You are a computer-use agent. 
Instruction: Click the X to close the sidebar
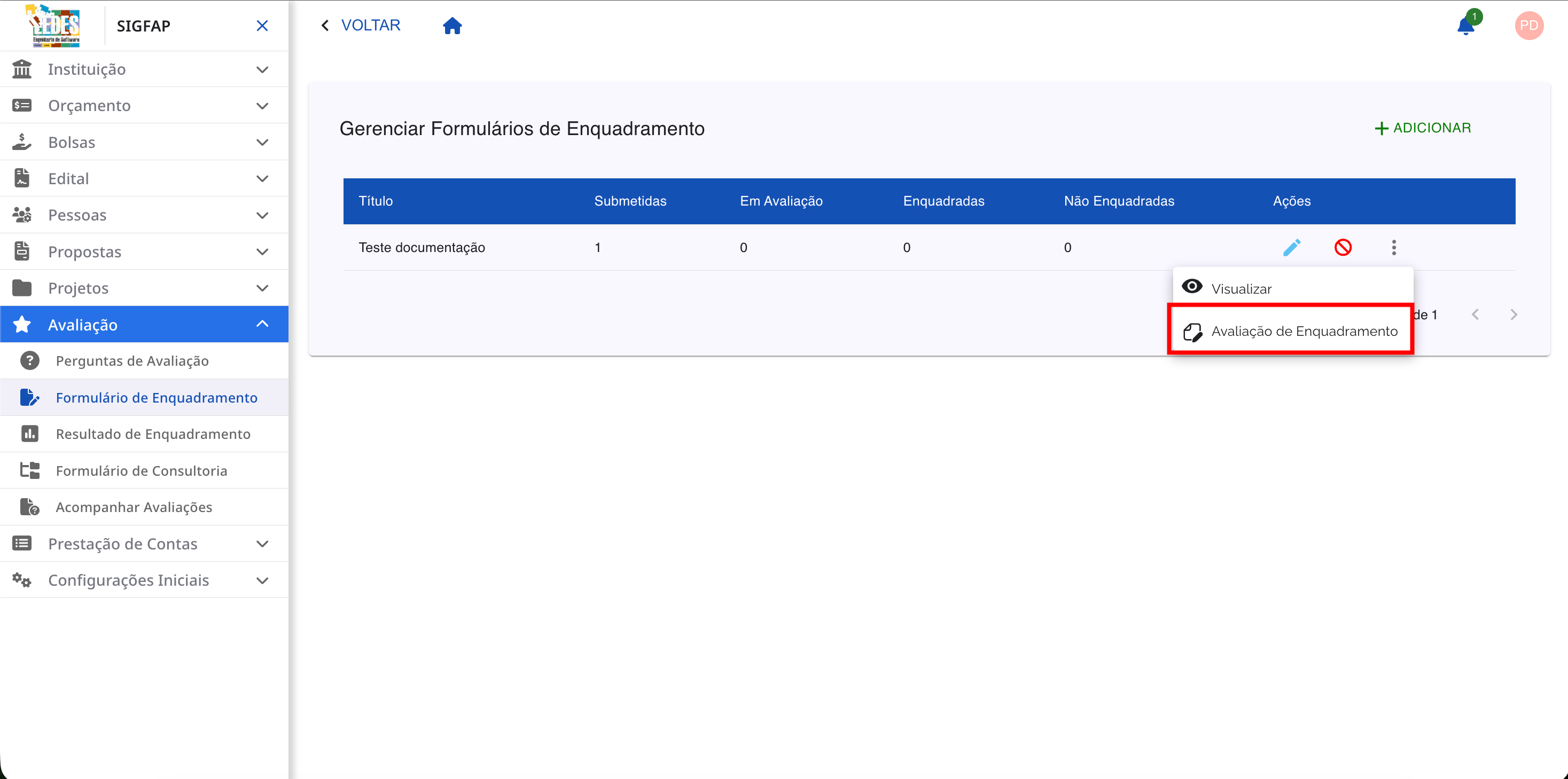click(x=262, y=26)
